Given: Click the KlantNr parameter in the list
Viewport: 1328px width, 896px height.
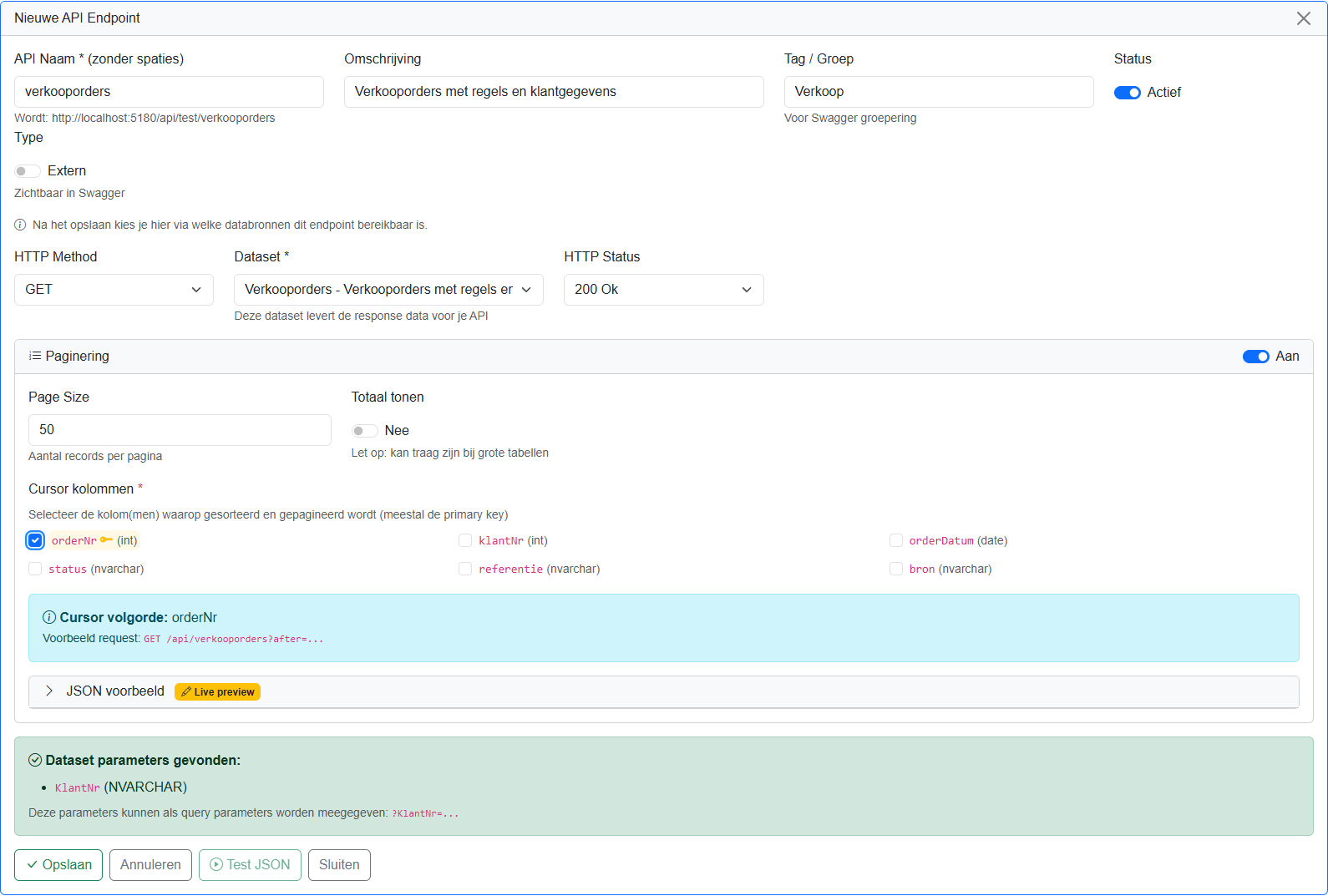Looking at the screenshot, I should (x=78, y=787).
